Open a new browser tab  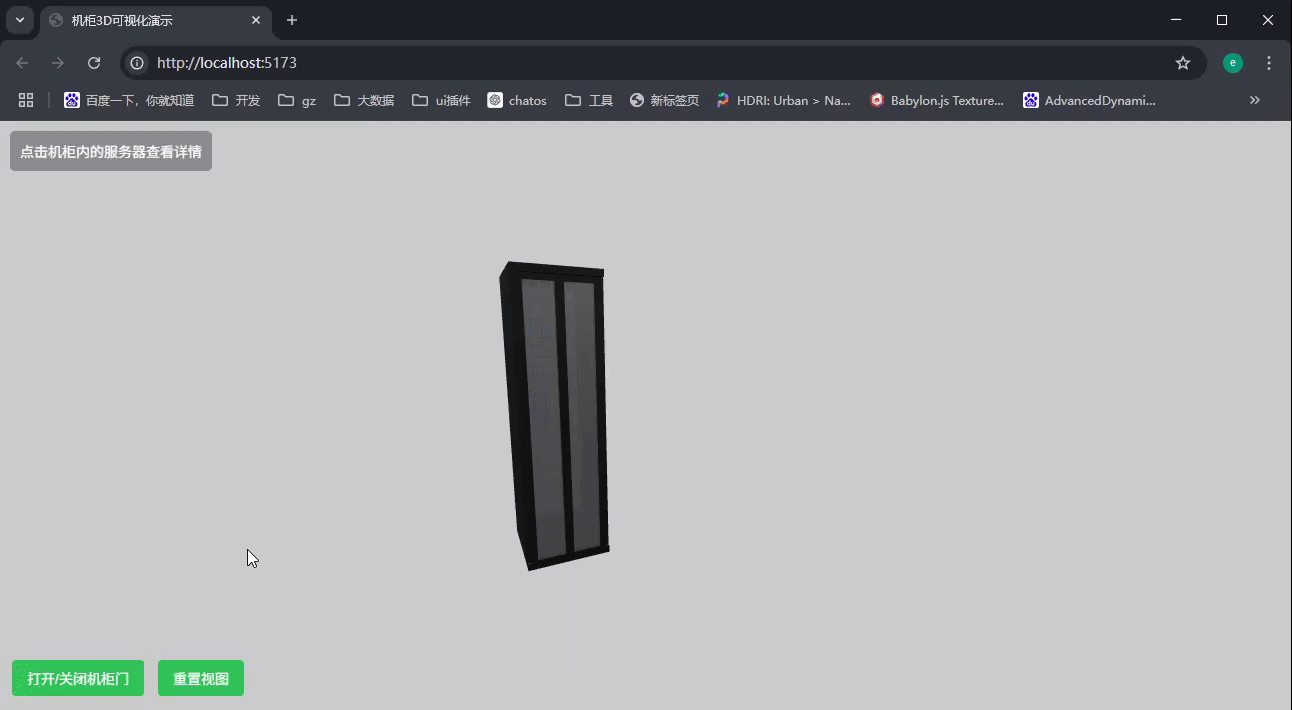[x=291, y=20]
